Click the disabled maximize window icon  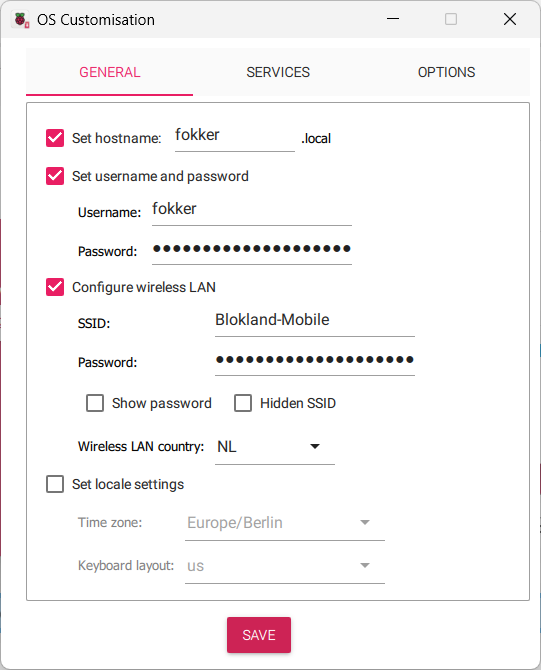click(x=451, y=19)
